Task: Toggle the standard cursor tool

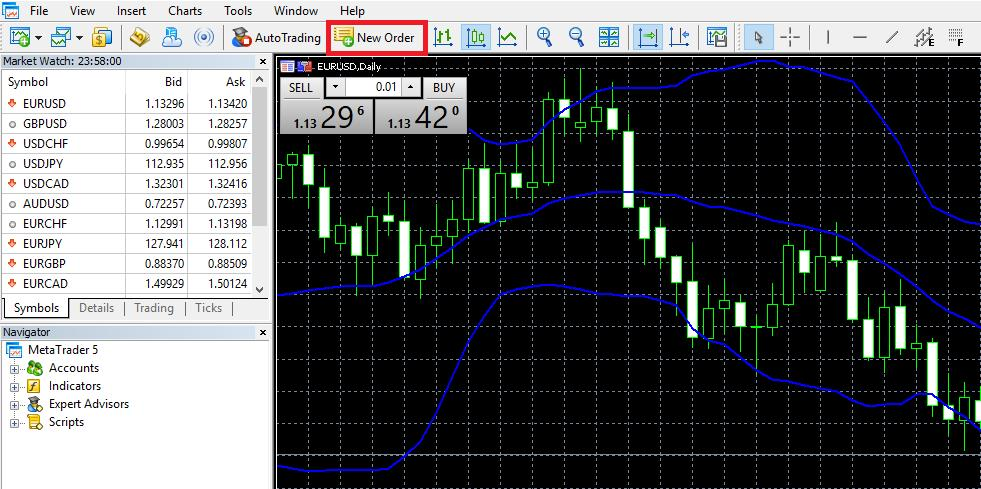Action: (x=758, y=38)
